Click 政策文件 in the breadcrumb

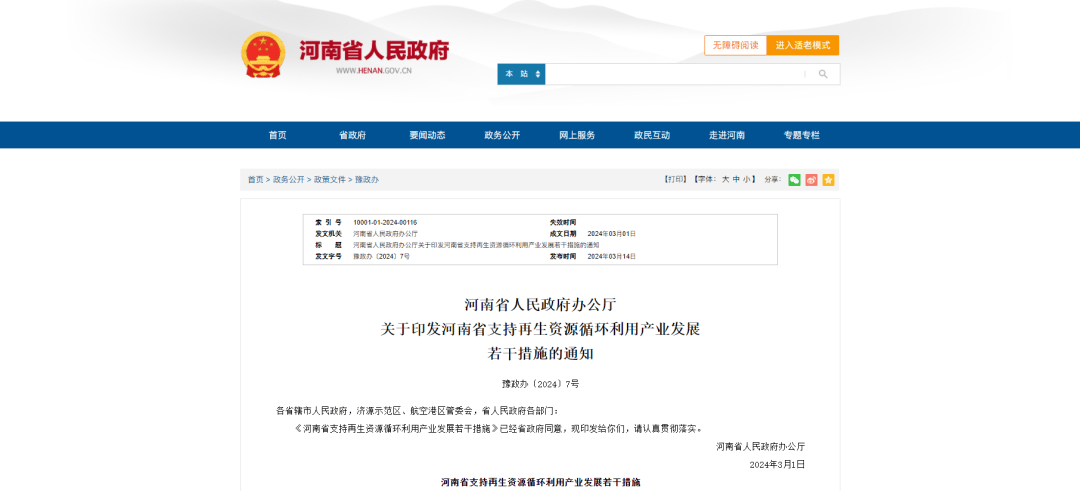pyautogui.click(x=329, y=180)
